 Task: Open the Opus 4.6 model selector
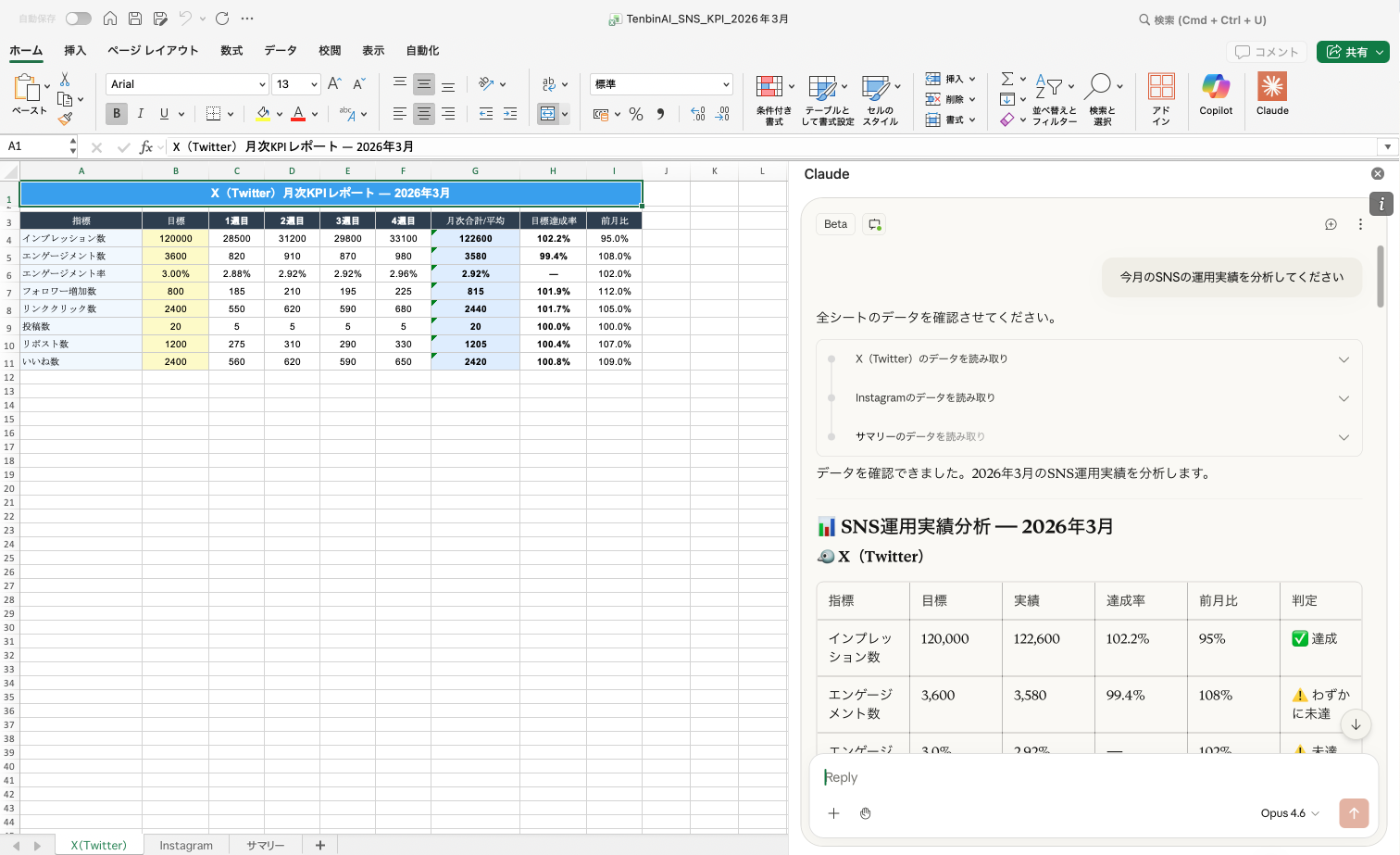pyautogui.click(x=1289, y=813)
